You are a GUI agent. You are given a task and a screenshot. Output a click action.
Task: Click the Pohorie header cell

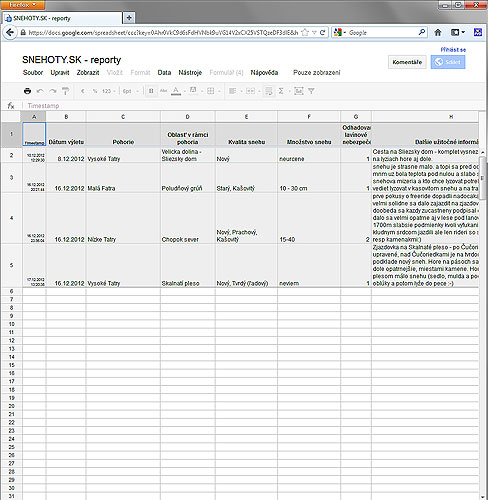pyautogui.click(x=123, y=135)
